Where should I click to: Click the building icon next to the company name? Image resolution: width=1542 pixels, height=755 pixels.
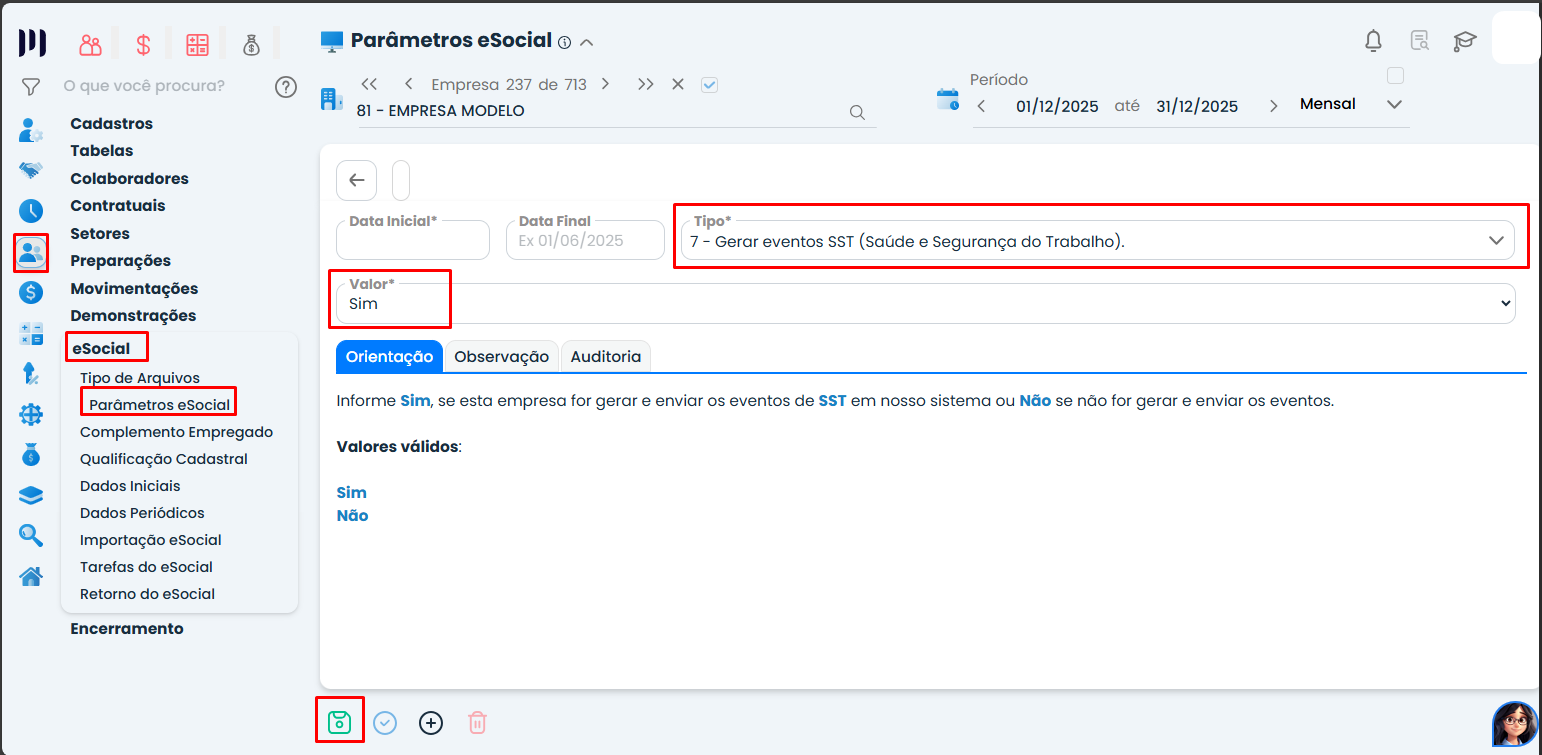point(330,99)
